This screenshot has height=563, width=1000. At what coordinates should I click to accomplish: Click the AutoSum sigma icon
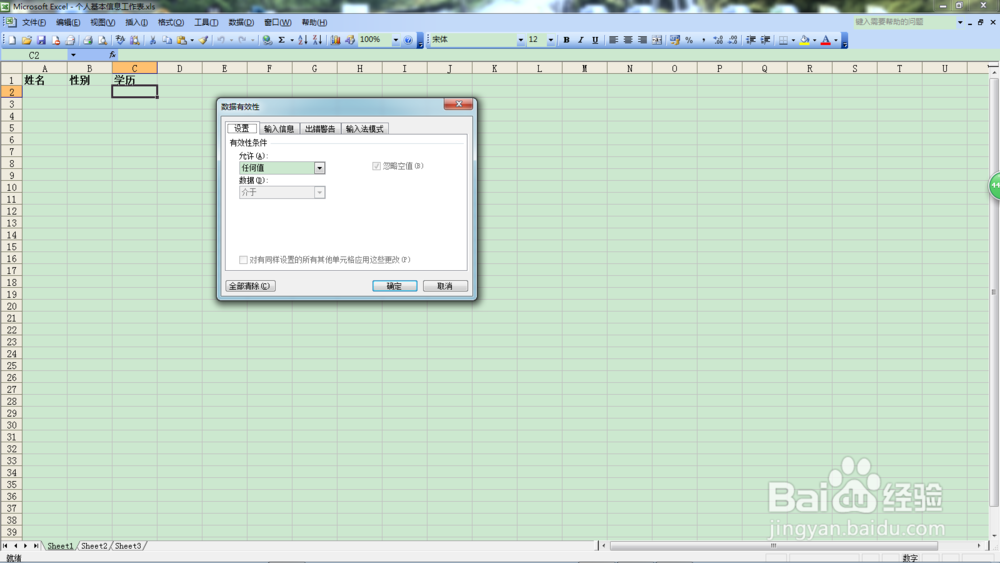coord(281,40)
